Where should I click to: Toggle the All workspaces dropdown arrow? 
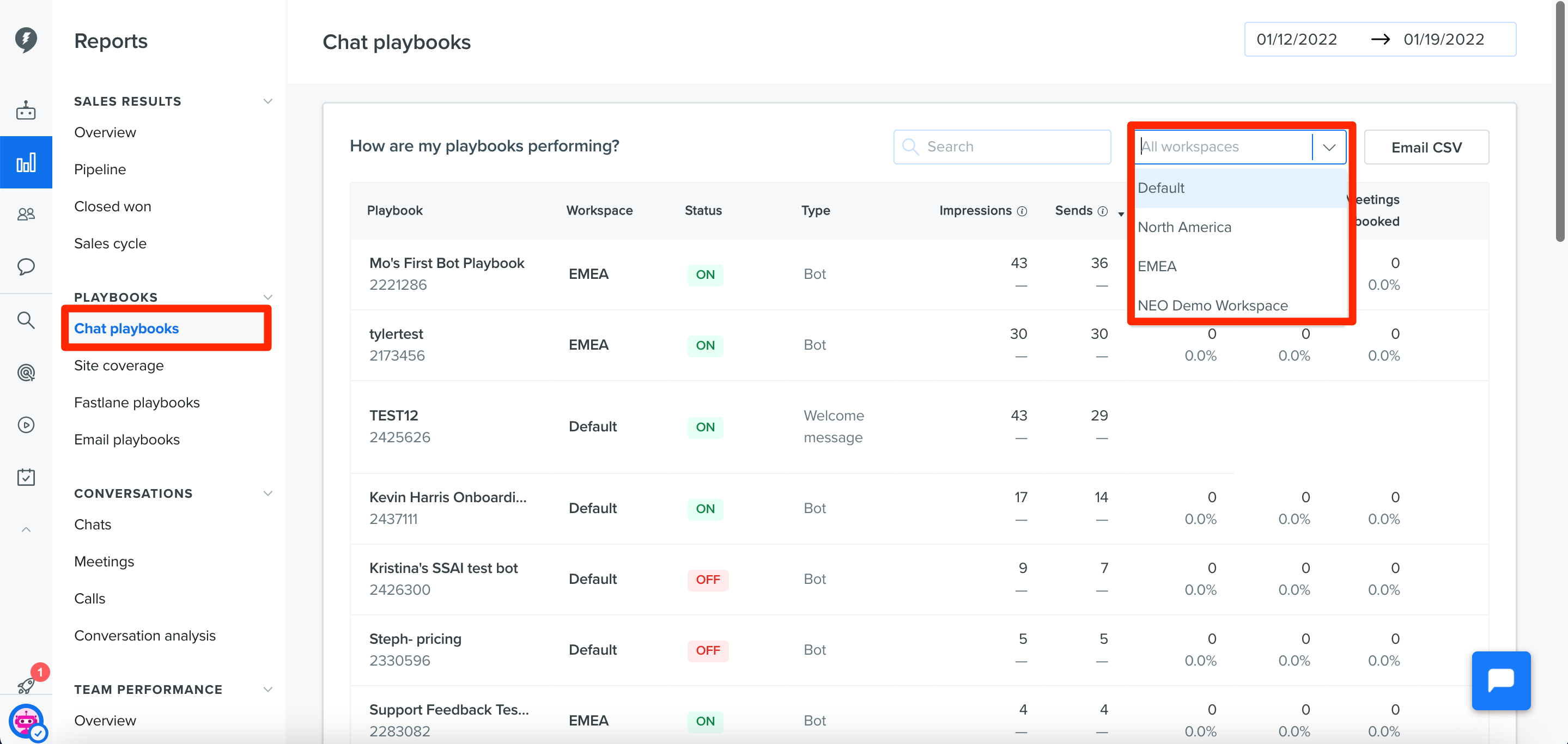click(1329, 147)
